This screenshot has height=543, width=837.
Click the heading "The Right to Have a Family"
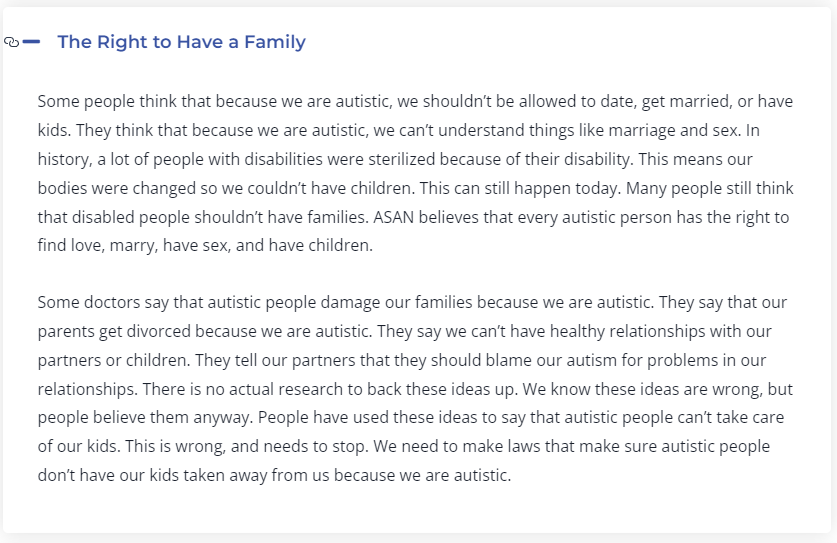pyautogui.click(x=181, y=42)
